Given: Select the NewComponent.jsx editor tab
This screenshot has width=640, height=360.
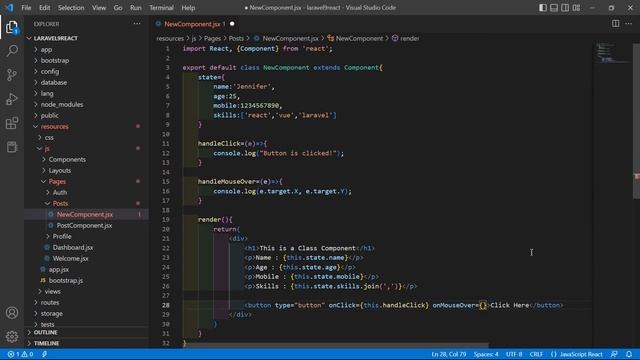Looking at the screenshot, I should (x=192, y=24).
